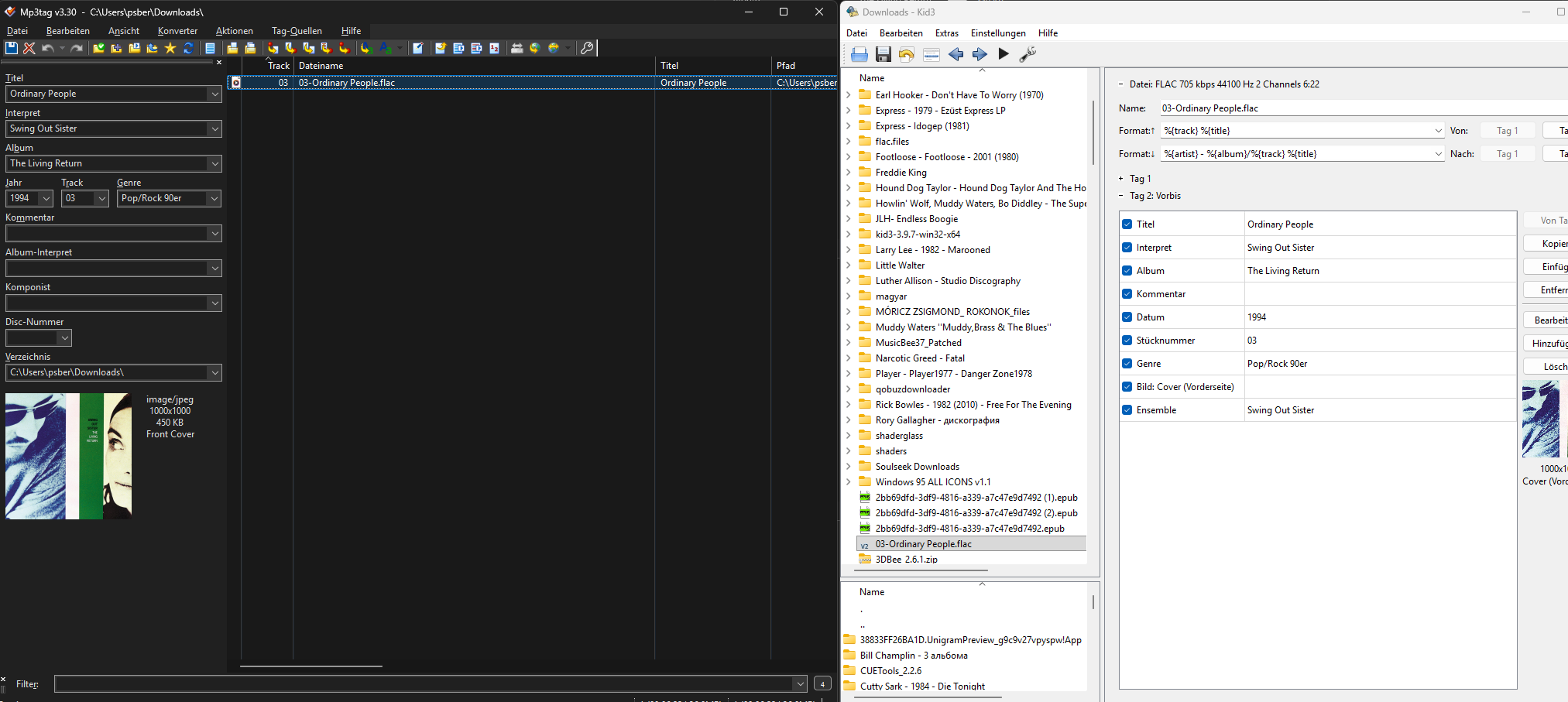1568x702 pixels.
Task: Select 03-Ordinary People.flac in Kid3 file list
Action: 923,544
